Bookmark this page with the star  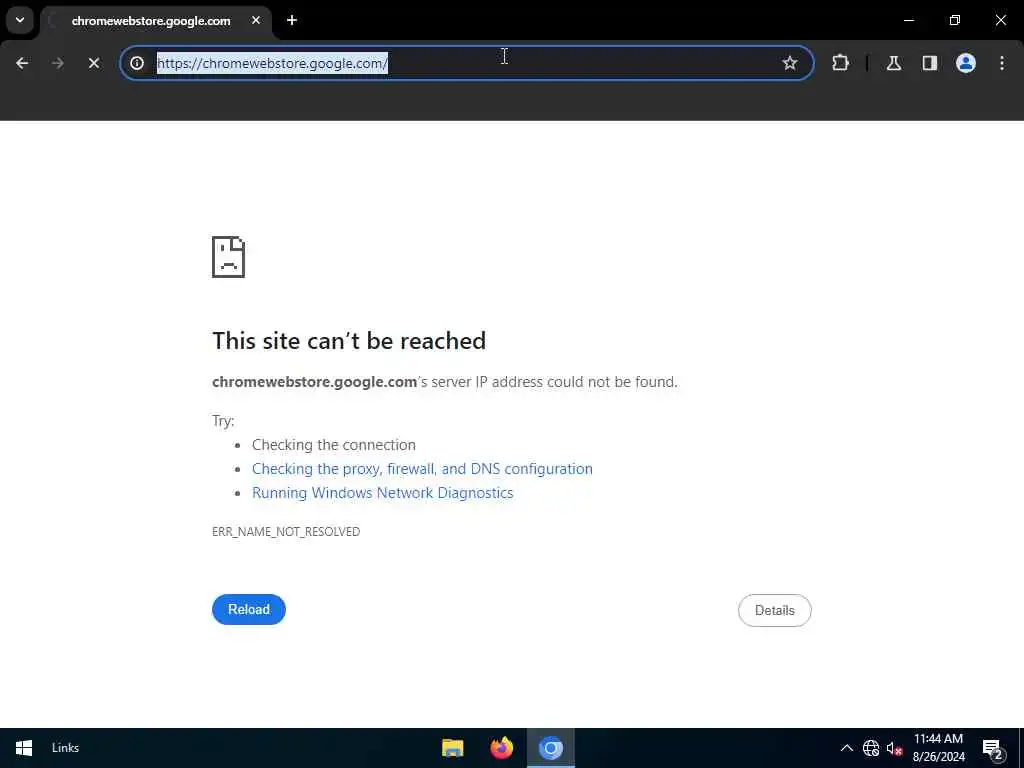point(790,63)
